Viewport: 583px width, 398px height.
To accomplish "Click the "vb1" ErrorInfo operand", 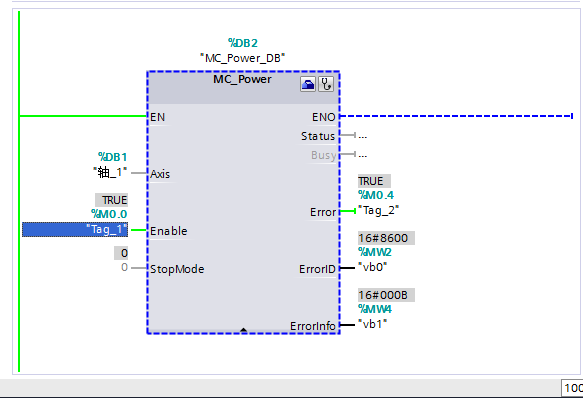I will pos(373,324).
